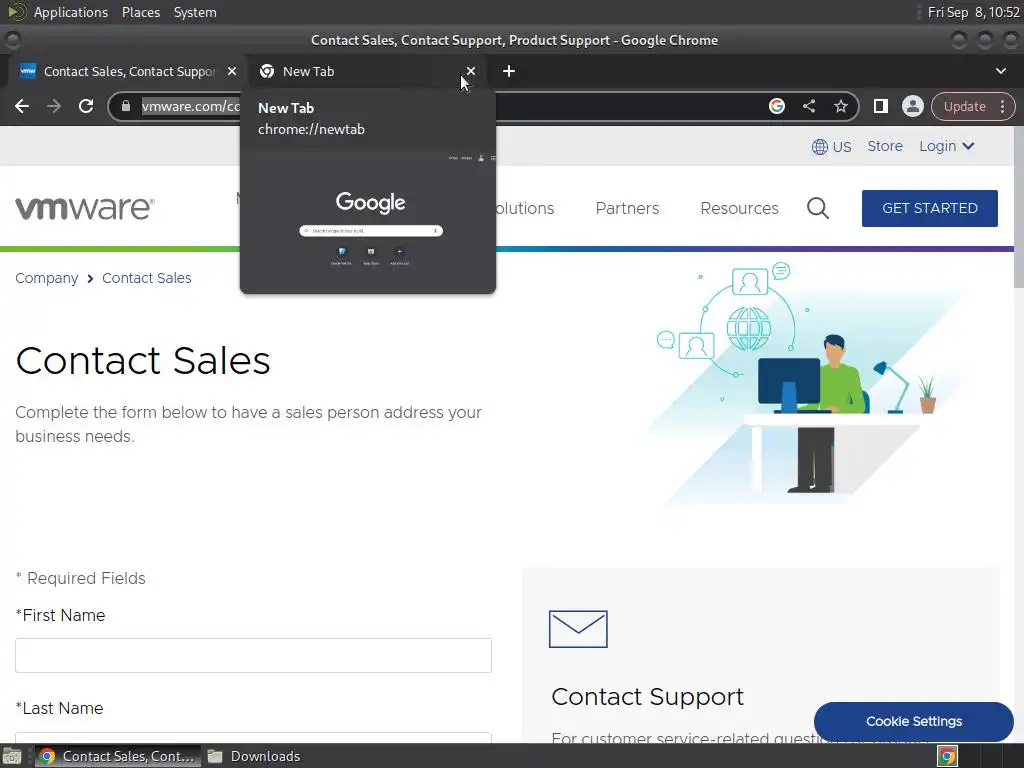Open the Partners navigation menu
Viewport: 1024px width, 768px height.
(627, 208)
